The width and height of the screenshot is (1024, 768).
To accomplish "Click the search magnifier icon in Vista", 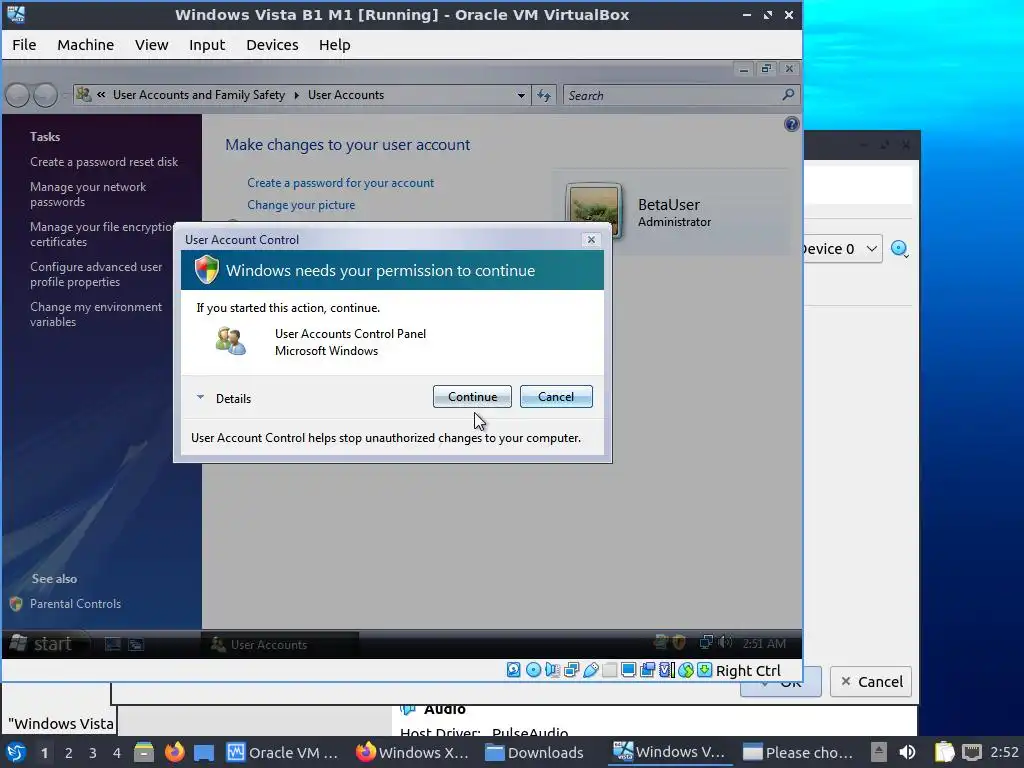I will pos(788,95).
